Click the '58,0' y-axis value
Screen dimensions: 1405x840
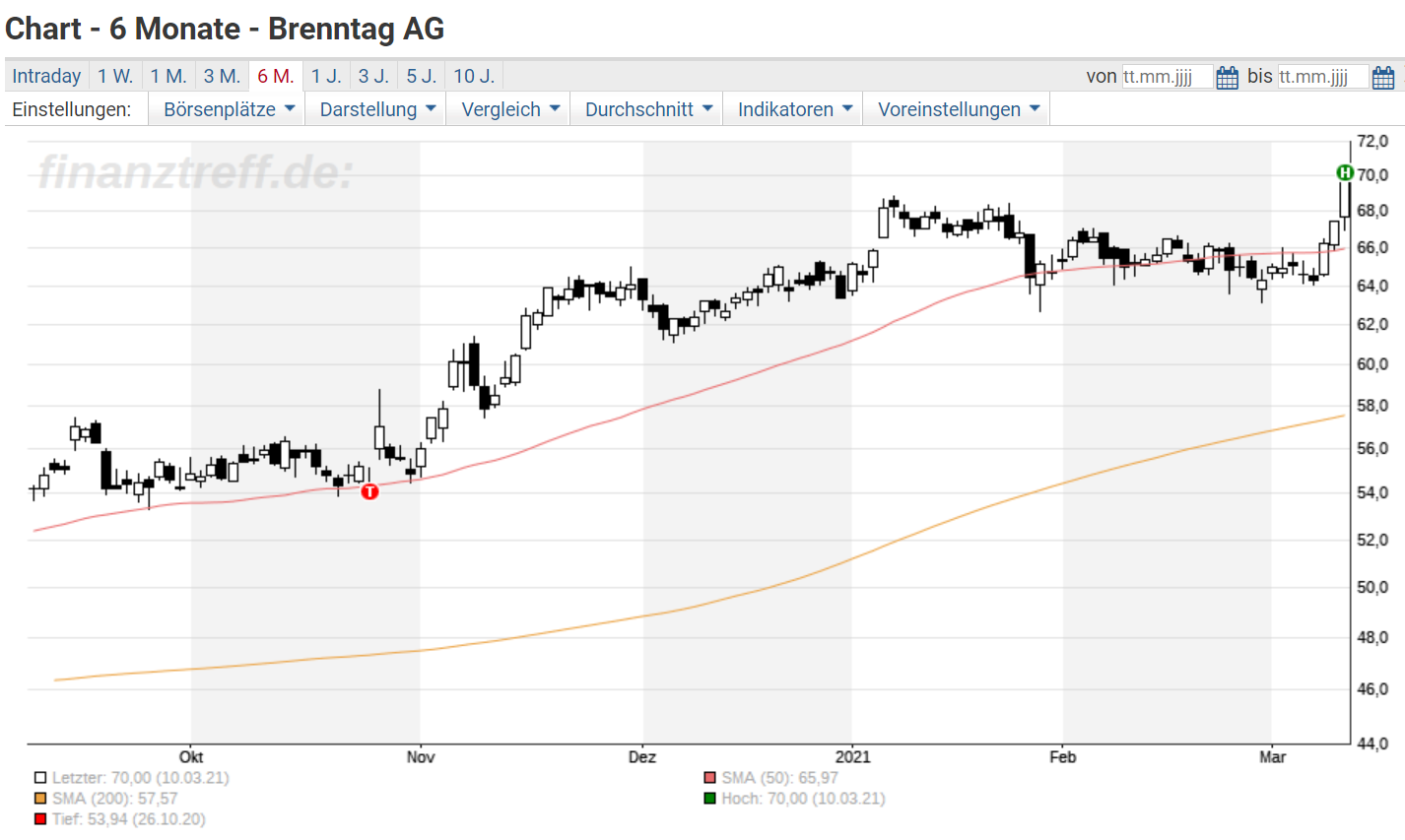pos(1372,406)
